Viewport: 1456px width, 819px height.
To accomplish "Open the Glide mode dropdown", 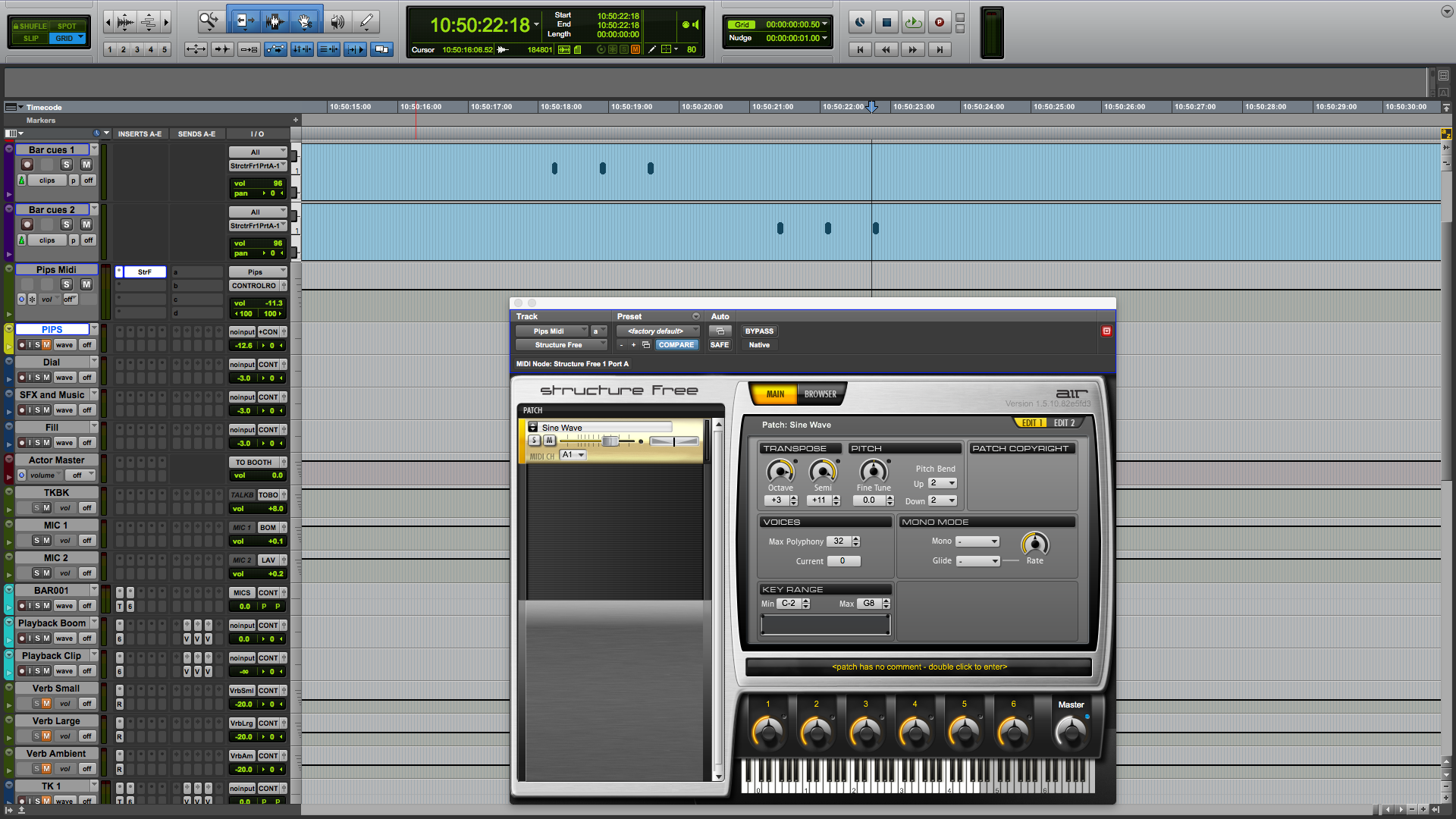I will [x=977, y=561].
